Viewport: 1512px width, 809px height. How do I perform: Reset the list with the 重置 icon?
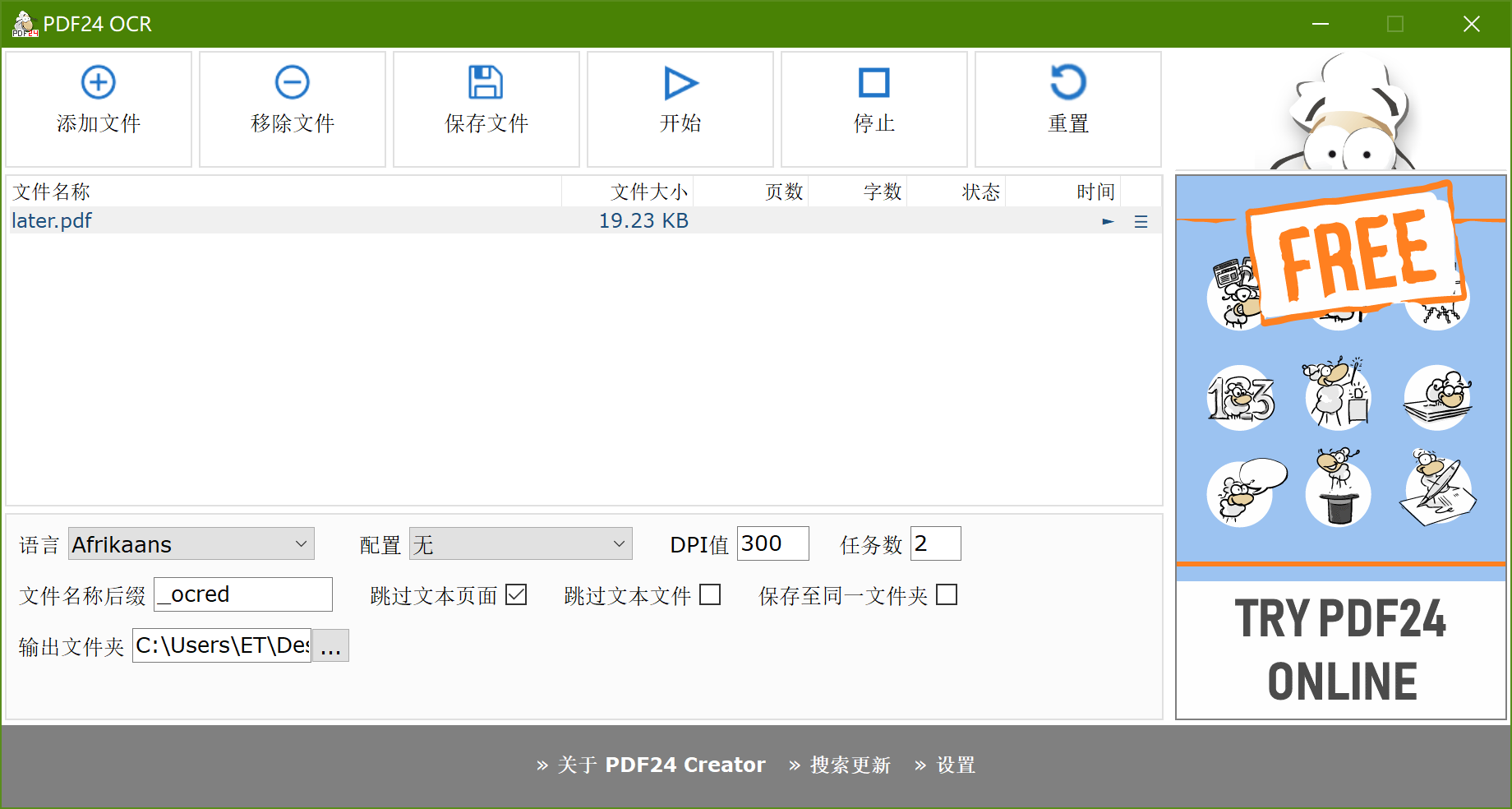click(x=1067, y=82)
